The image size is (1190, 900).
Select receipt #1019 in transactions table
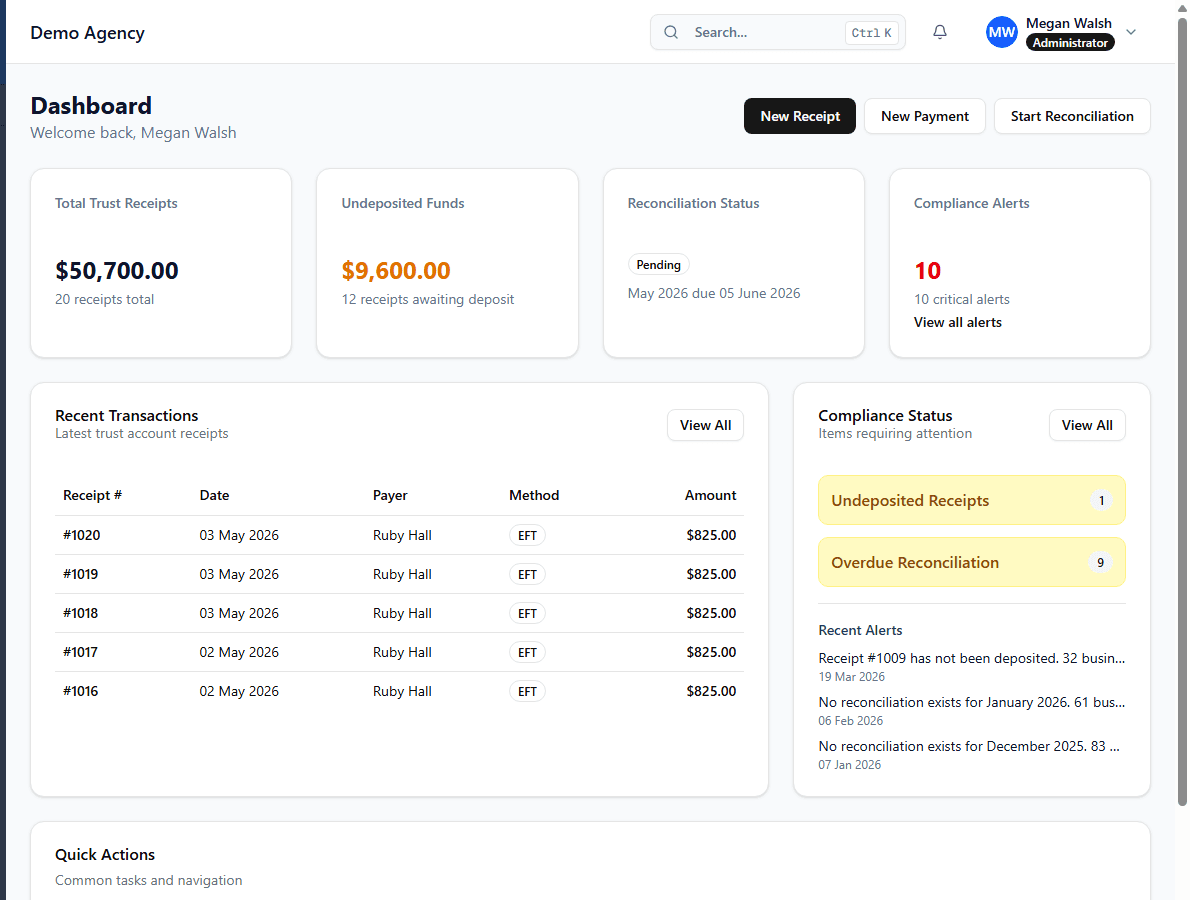click(399, 574)
